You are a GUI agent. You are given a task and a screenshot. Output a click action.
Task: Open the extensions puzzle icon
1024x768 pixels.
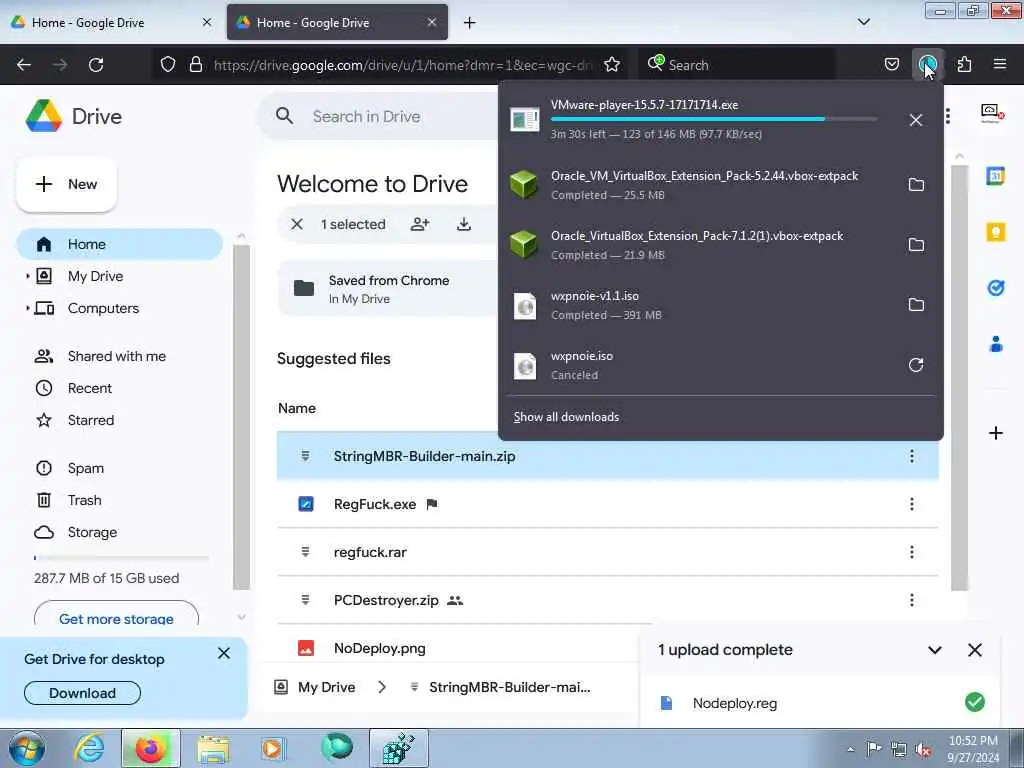pos(964,65)
